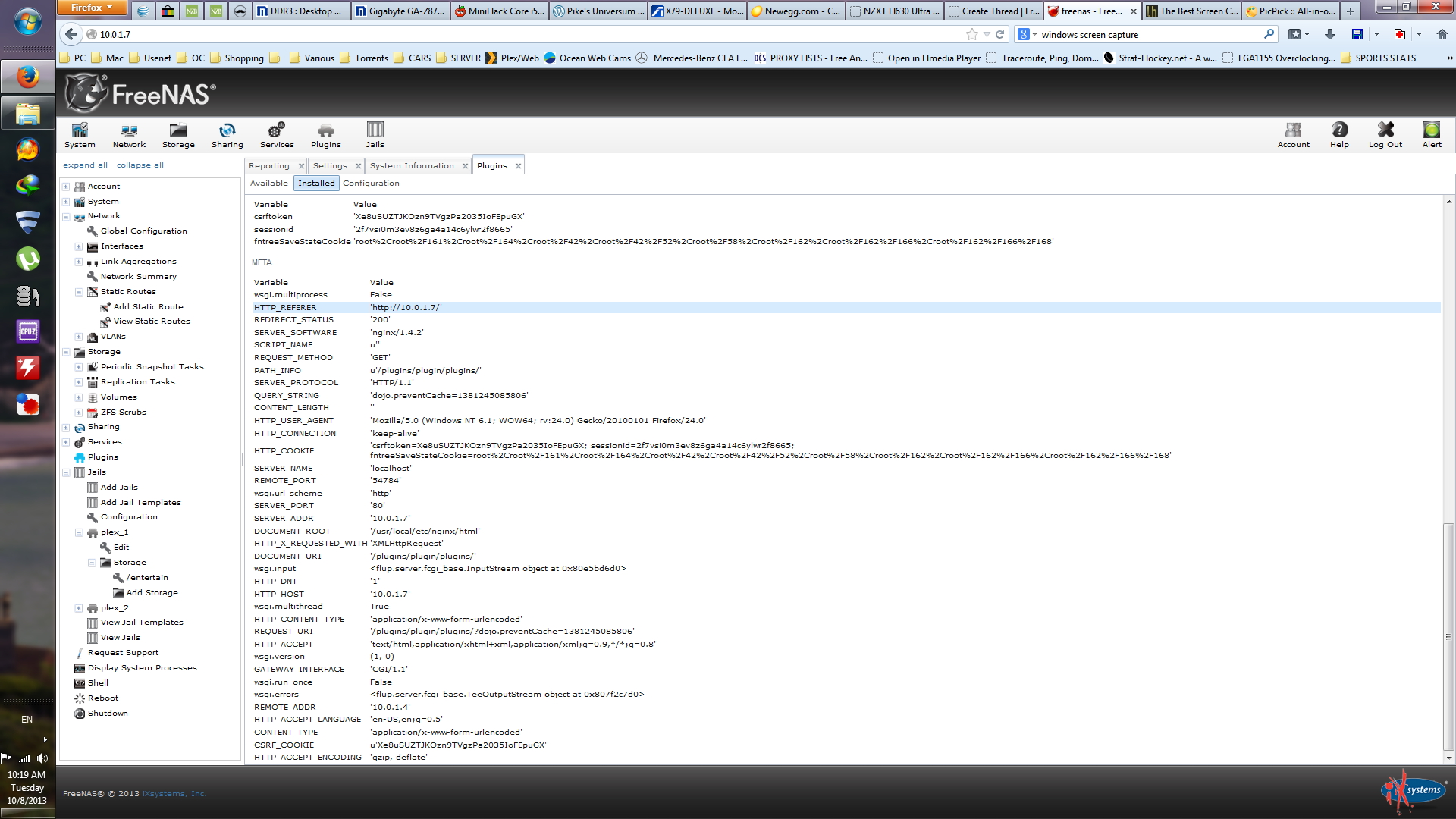Open Windows Explorer from the taskbar

tap(27, 114)
